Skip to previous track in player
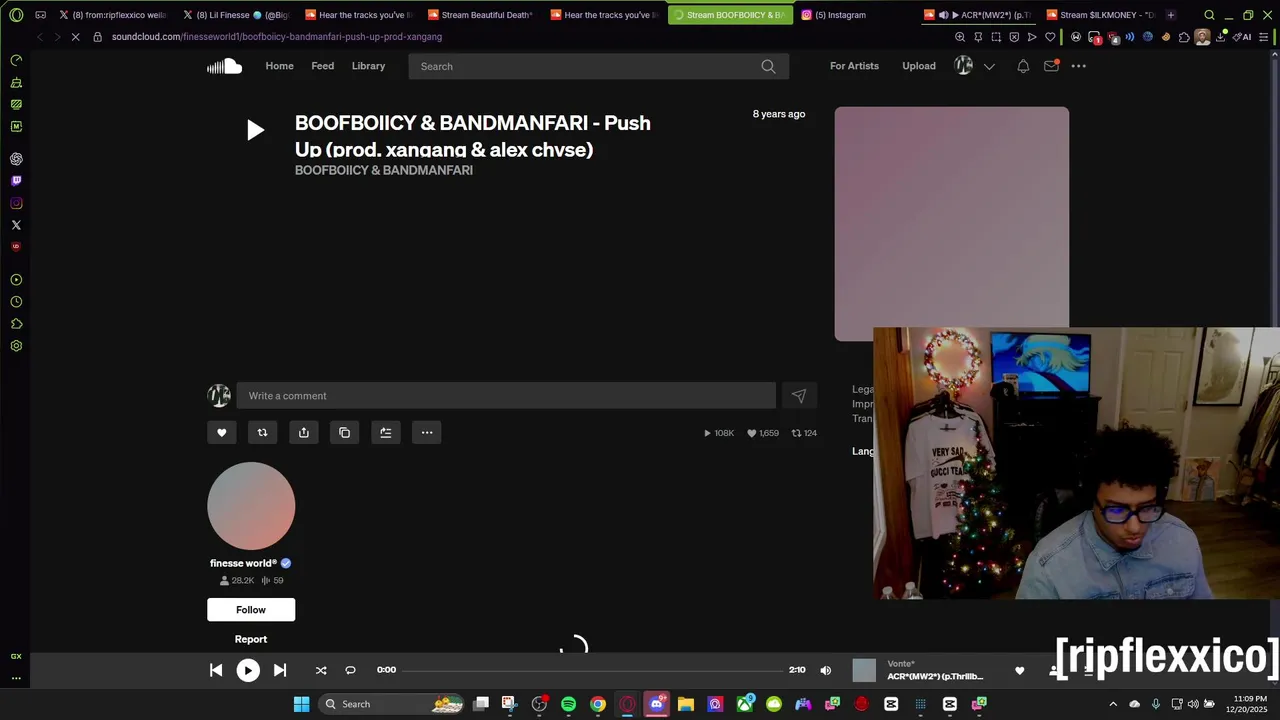This screenshot has height=720, width=1280. point(216,670)
